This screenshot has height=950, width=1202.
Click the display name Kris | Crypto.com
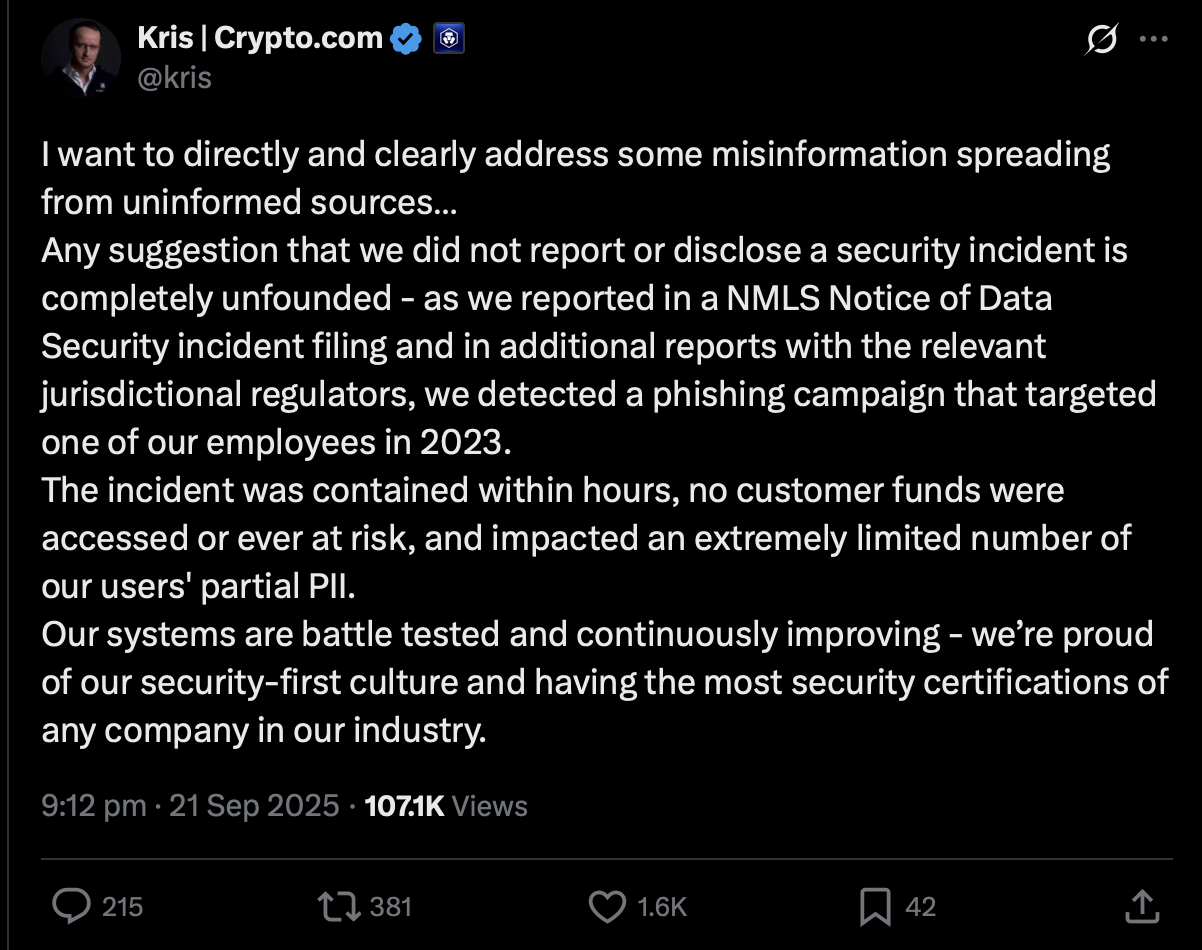tap(259, 39)
